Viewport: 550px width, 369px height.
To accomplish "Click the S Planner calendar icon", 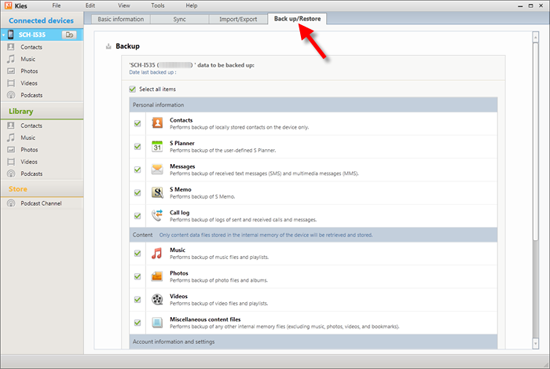I will [157, 146].
